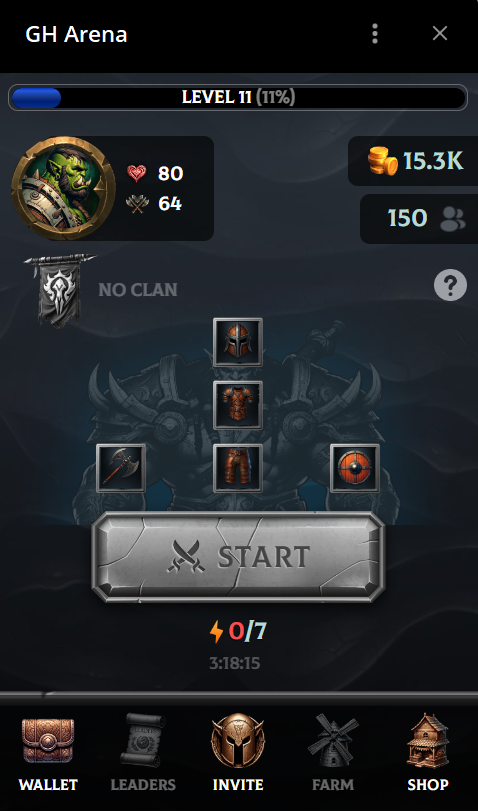Viewport: 478px width, 812px height.
Task: Open the Invite tab
Action: pyautogui.click(x=238, y=752)
